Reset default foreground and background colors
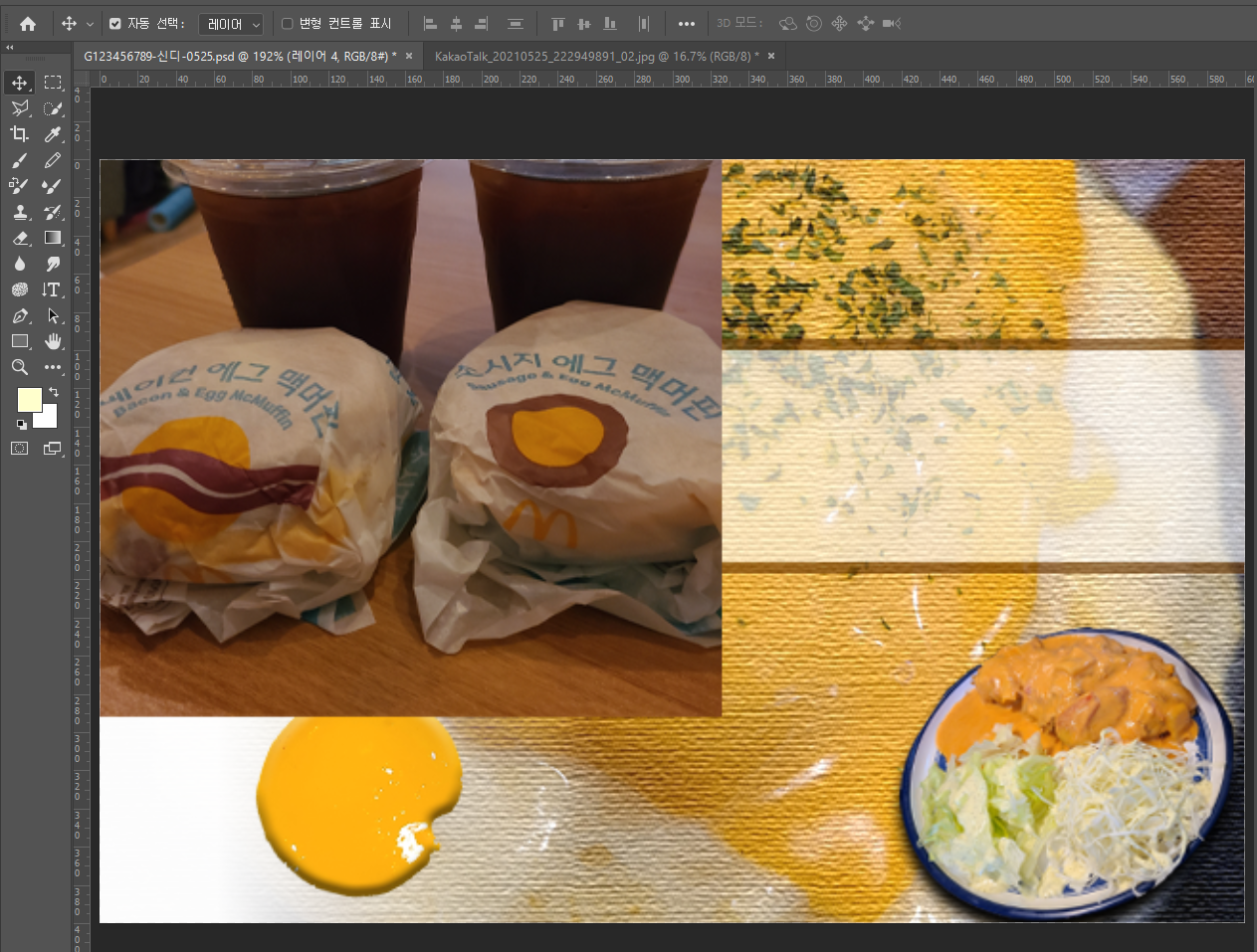Screen dimensions: 1257x952 coord(21,425)
